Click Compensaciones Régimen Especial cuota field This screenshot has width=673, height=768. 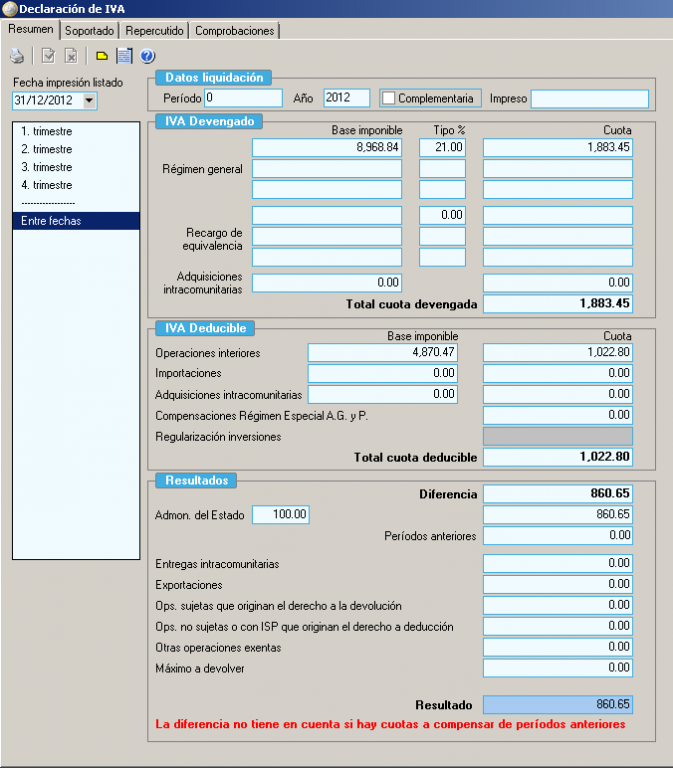tap(558, 415)
